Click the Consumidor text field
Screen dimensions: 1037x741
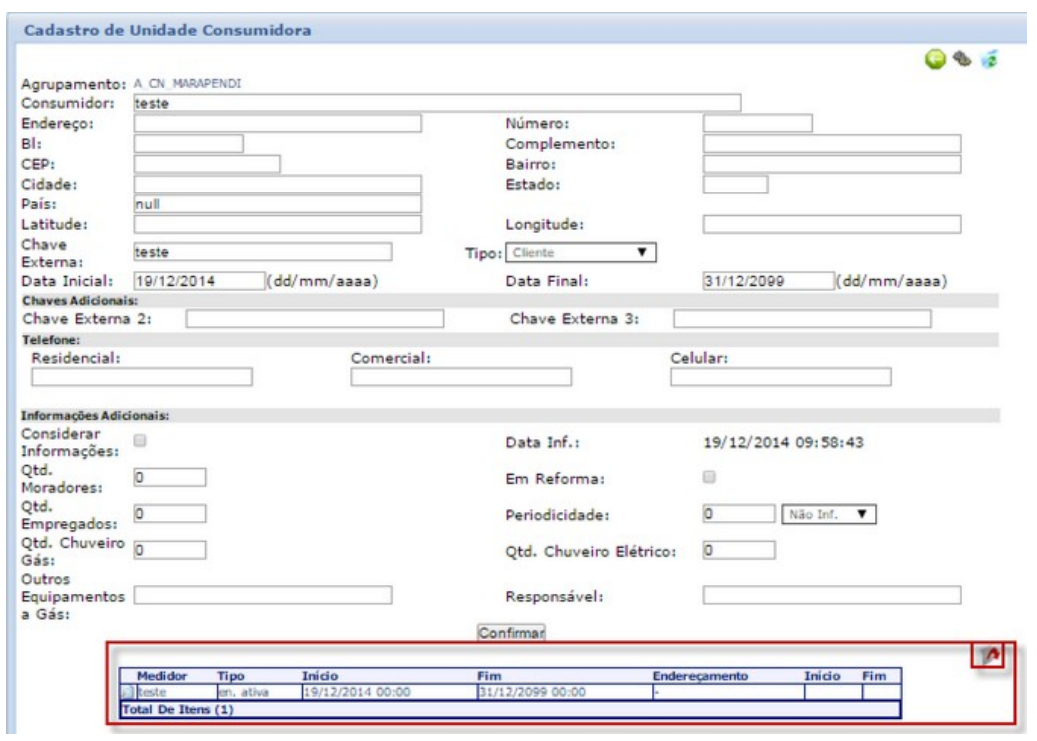(x=436, y=103)
